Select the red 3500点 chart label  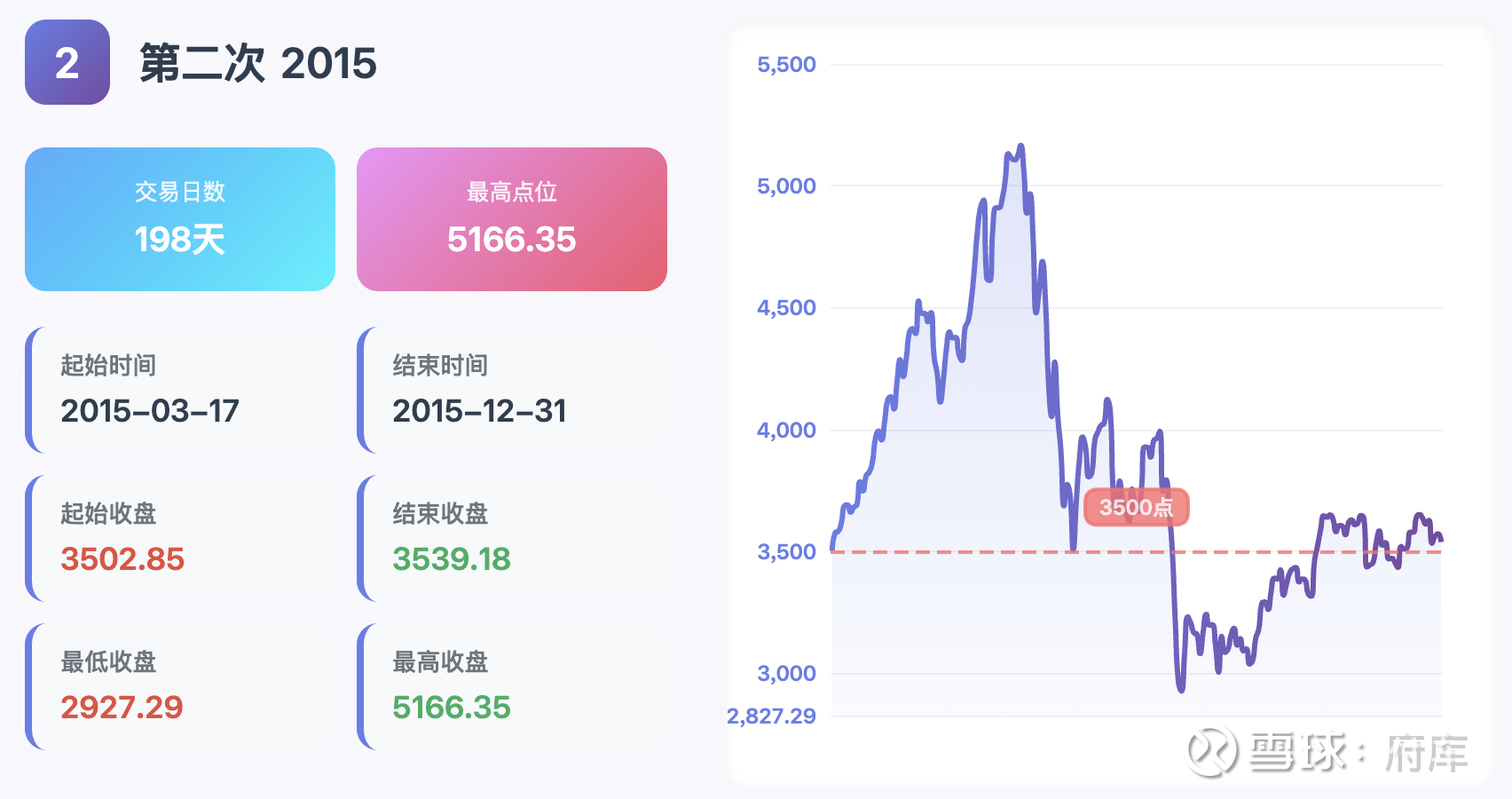pos(1136,507)
